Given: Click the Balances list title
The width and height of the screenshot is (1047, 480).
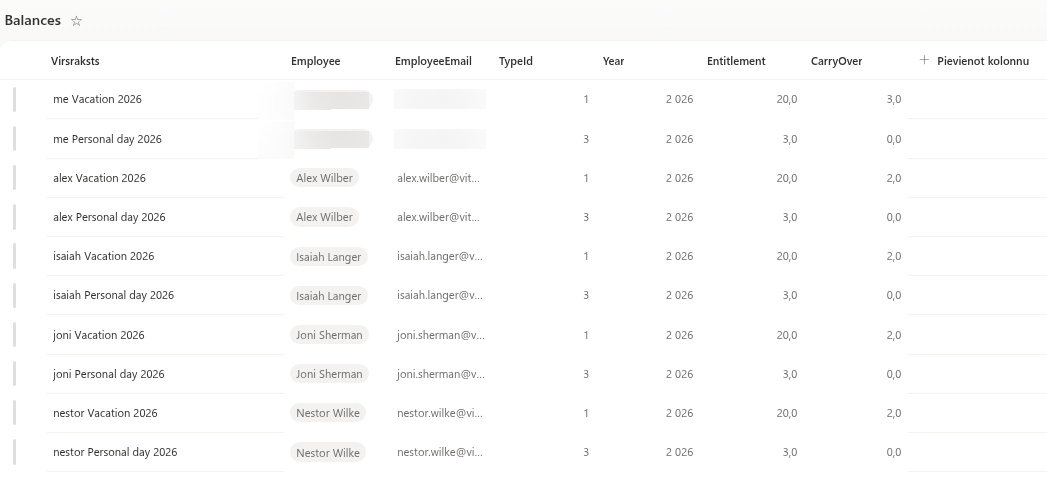Looking at the screenshot, I should coord(33,20).
